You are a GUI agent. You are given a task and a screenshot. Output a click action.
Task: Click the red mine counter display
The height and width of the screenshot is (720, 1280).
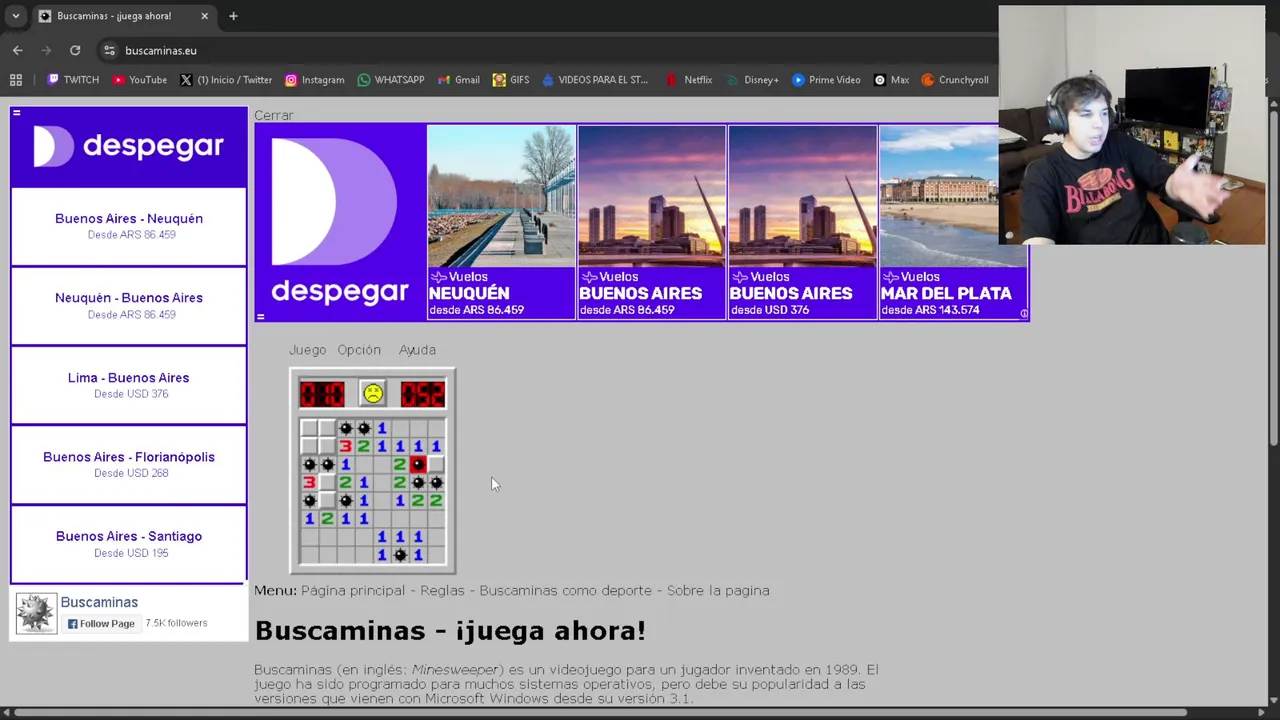click(x=322, y=394)
